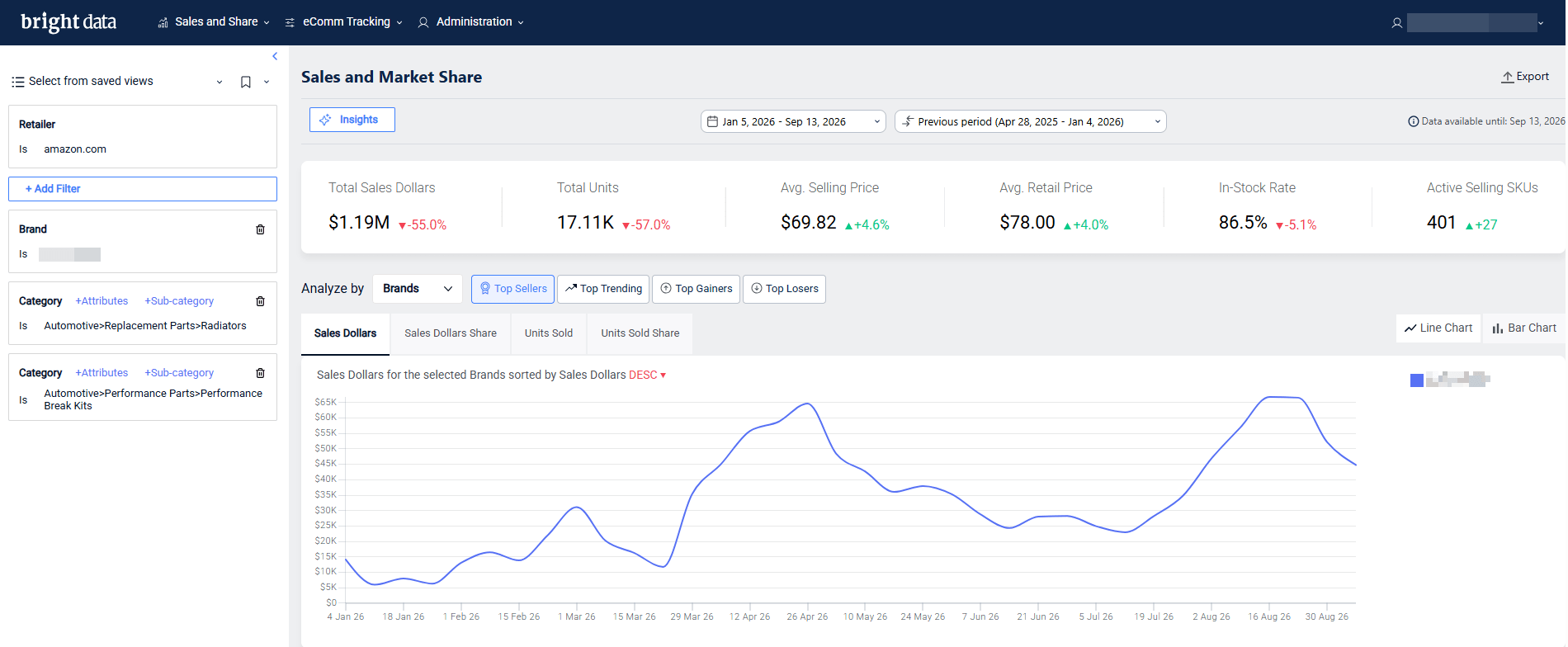Click the amazon.com retailer value

(x=75, y=149)
